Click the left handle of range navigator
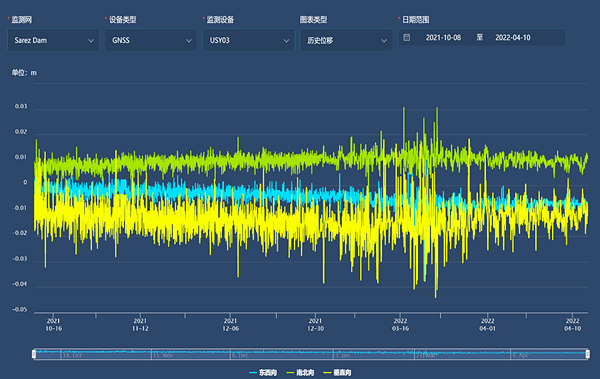This screenshot has height=379, width=600. 34,354
